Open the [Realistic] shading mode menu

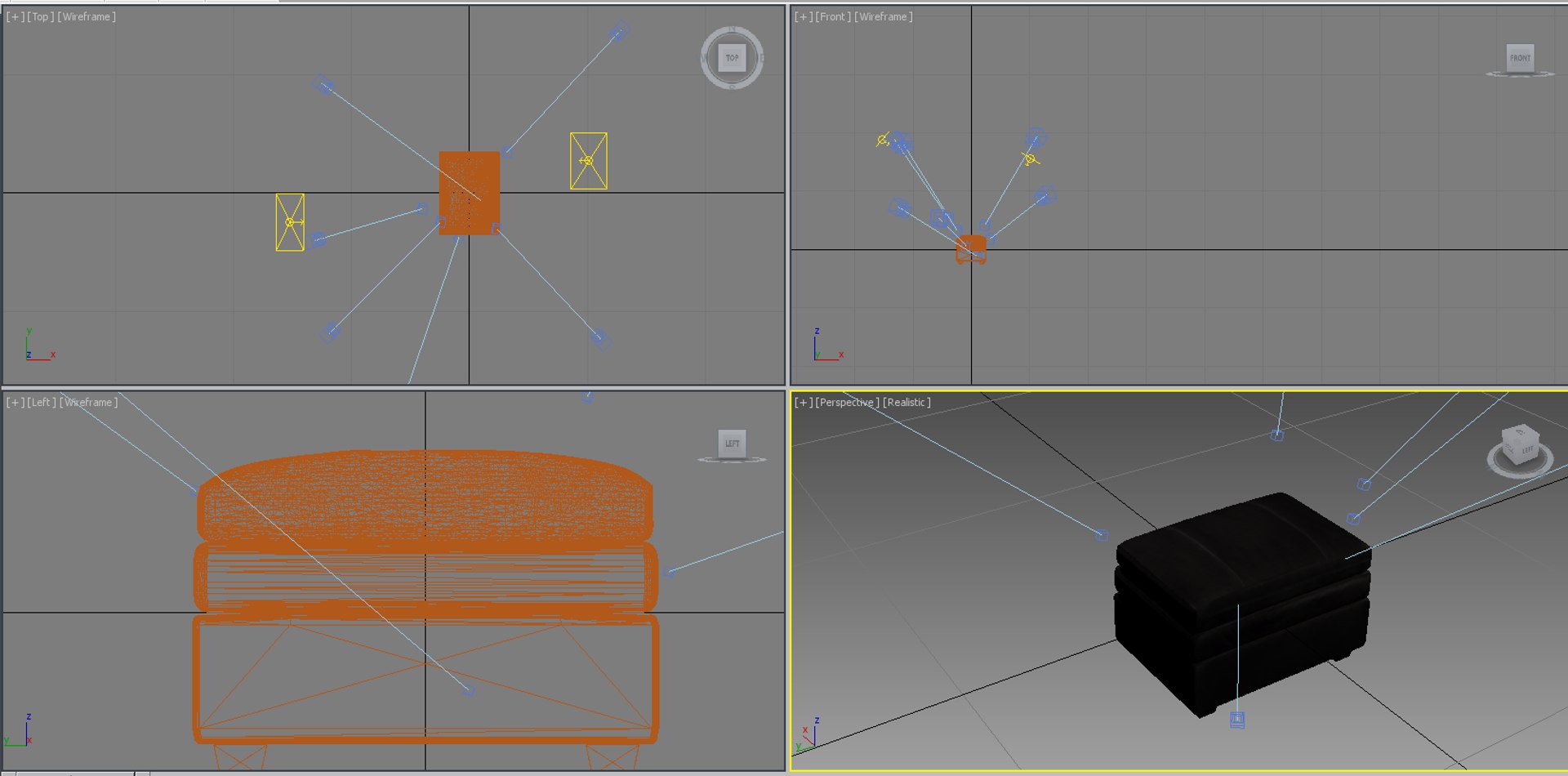[x=906, y=402]
